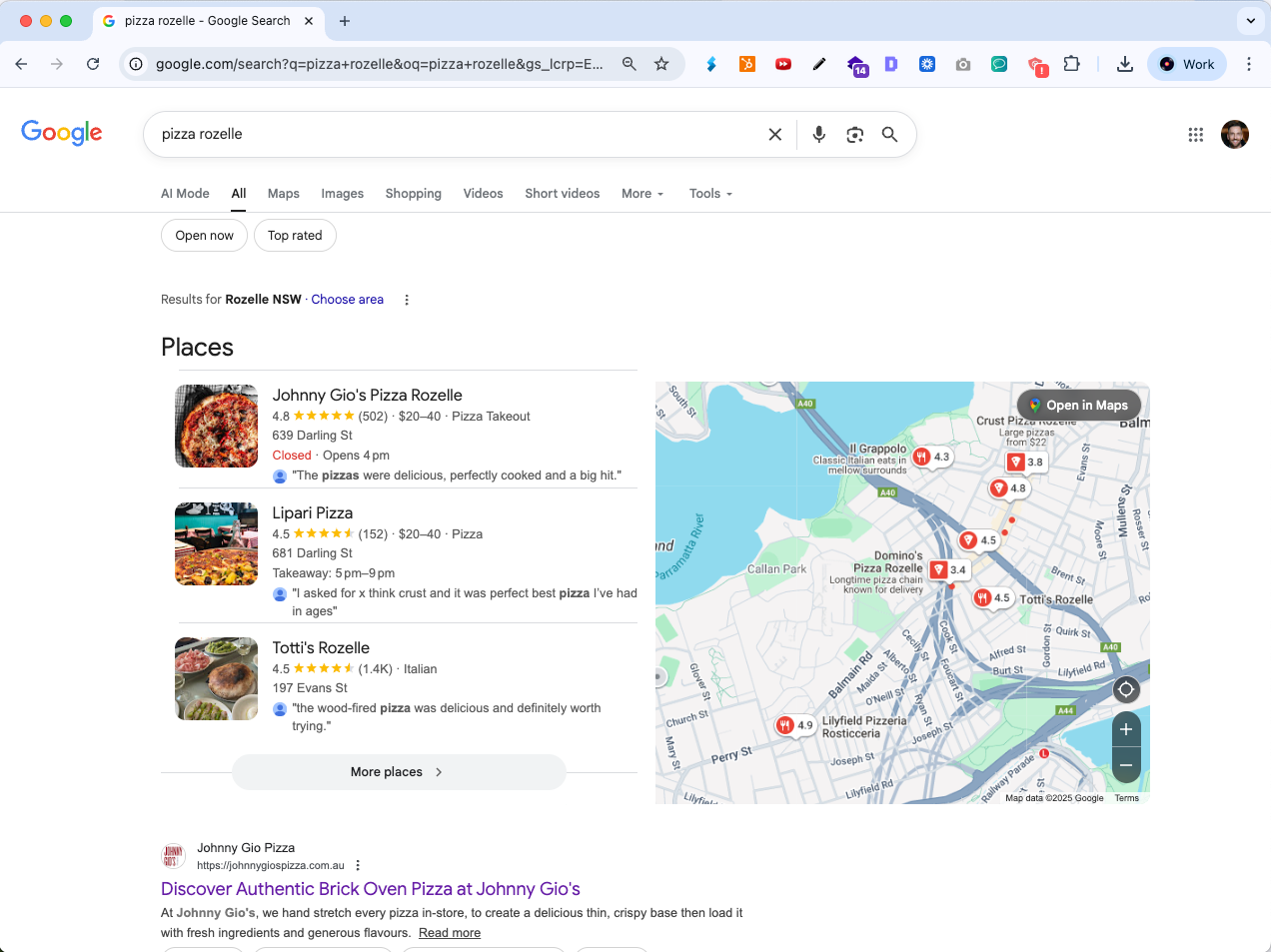The width and height of the screenshot is (1271, 952).
Task: Open the Chrome Downloads icon
Action: [1125, 63]
